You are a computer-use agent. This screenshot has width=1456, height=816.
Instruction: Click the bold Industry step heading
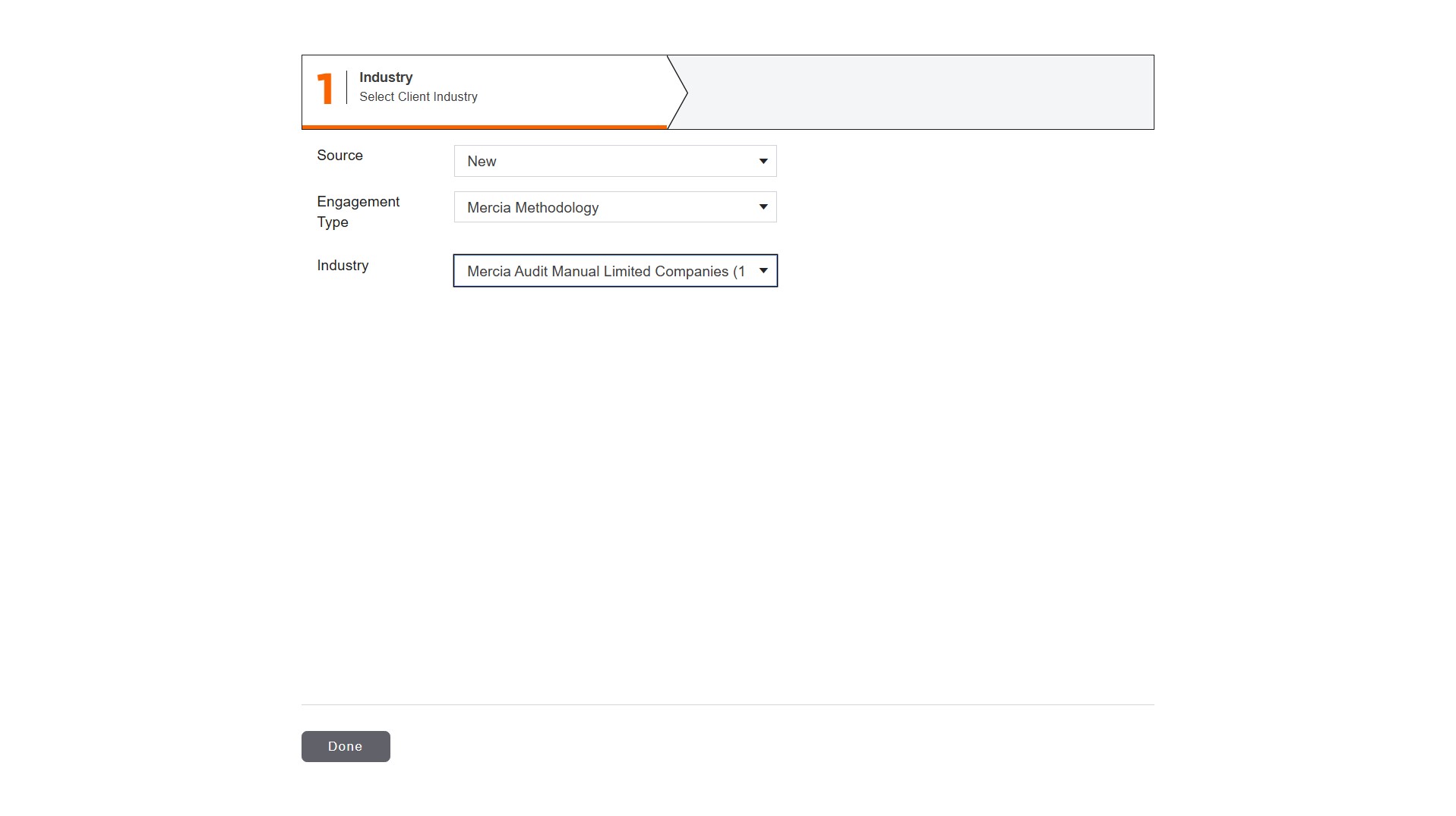point(386,77)
